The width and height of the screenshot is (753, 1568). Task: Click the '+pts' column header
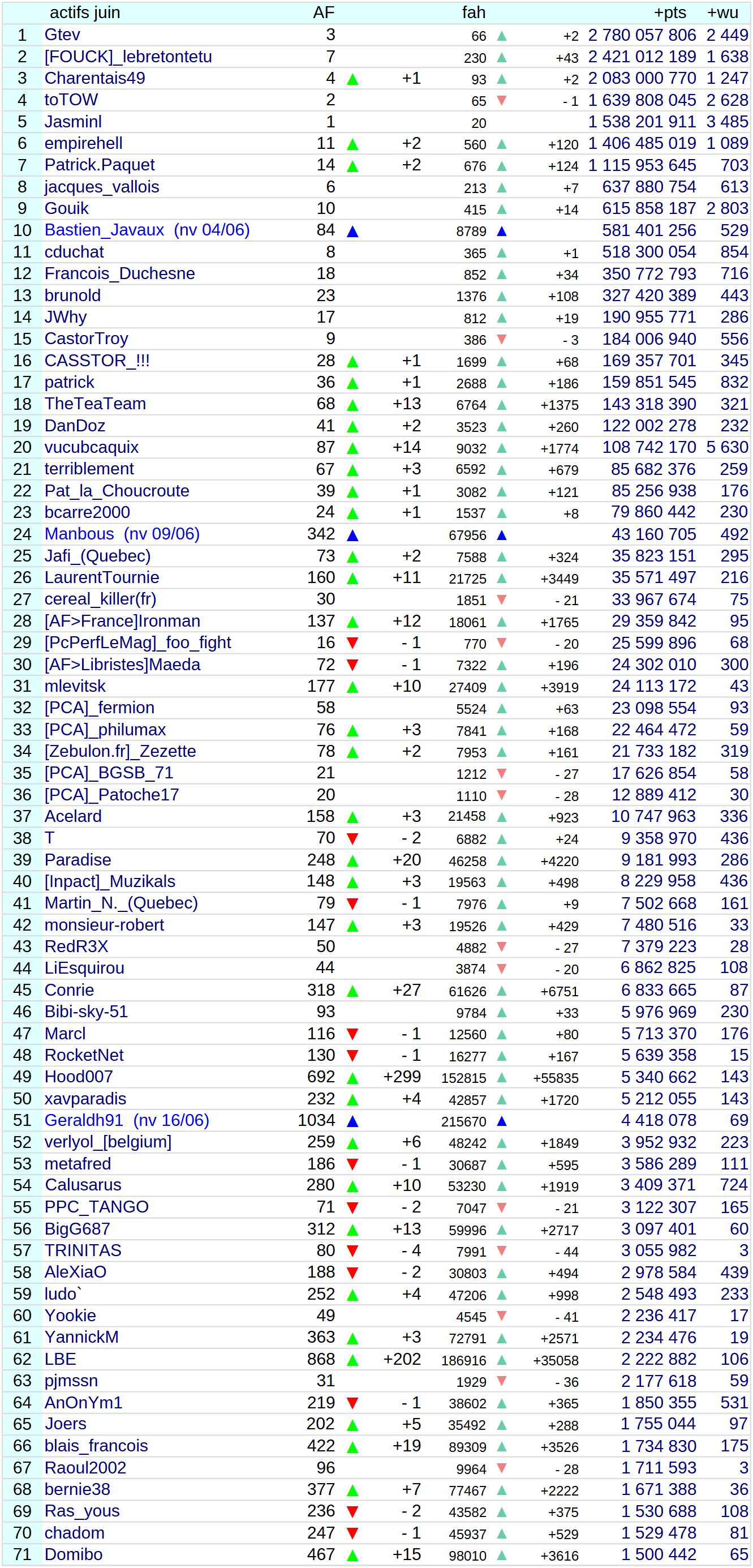tap(669, 13)
